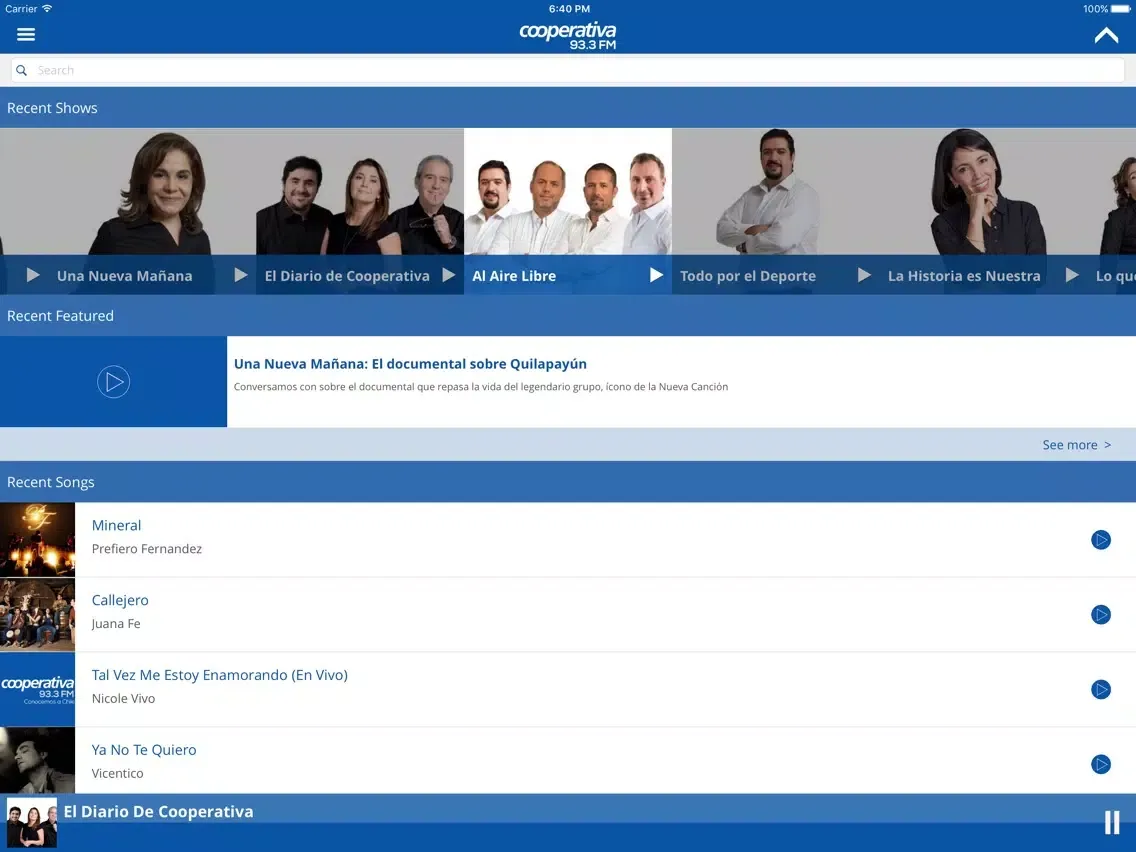Select artist Prefiero Fernandez
The width and height of the screenshot is (1136, 852).
(x=146, y=549)
